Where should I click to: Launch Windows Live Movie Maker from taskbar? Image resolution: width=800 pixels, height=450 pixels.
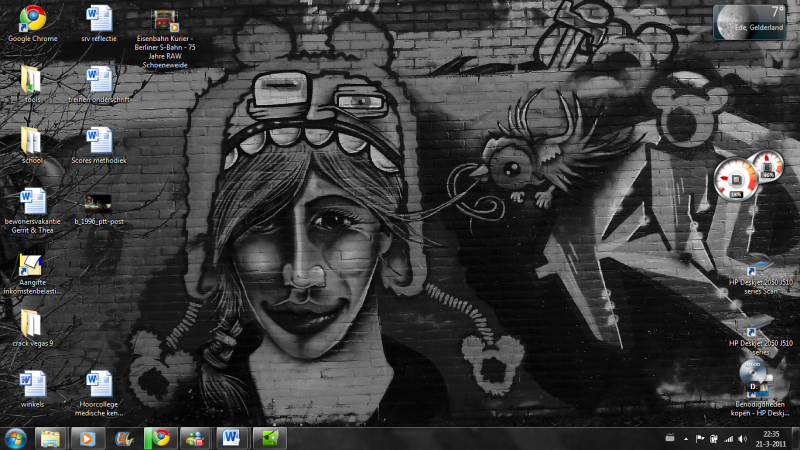[x=123, y=438]
